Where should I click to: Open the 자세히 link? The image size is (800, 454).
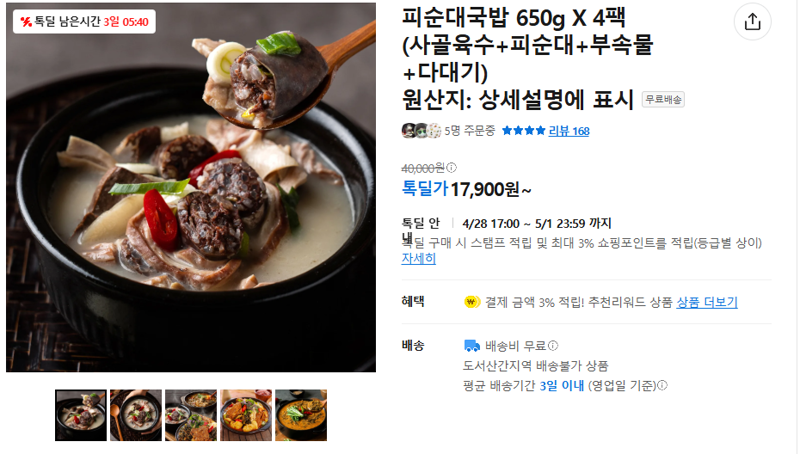pos(418,259)
